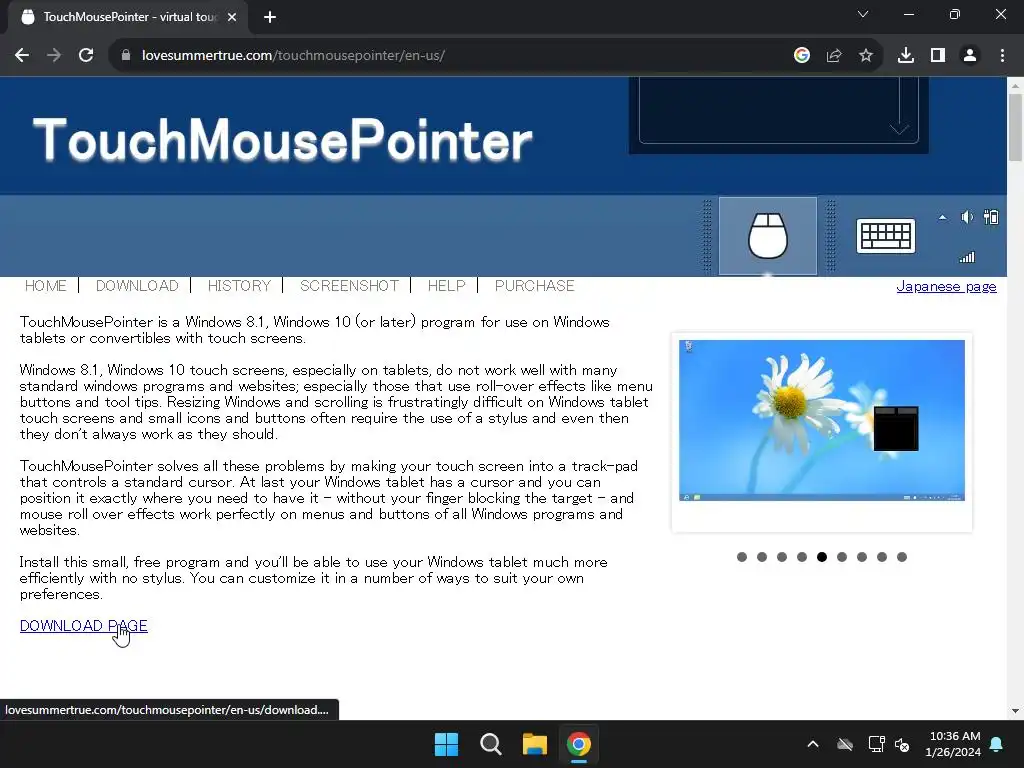Screen dimensions: 1024x768
Task: Close the TouchMousePointer tab
Action: click(232, 17)
